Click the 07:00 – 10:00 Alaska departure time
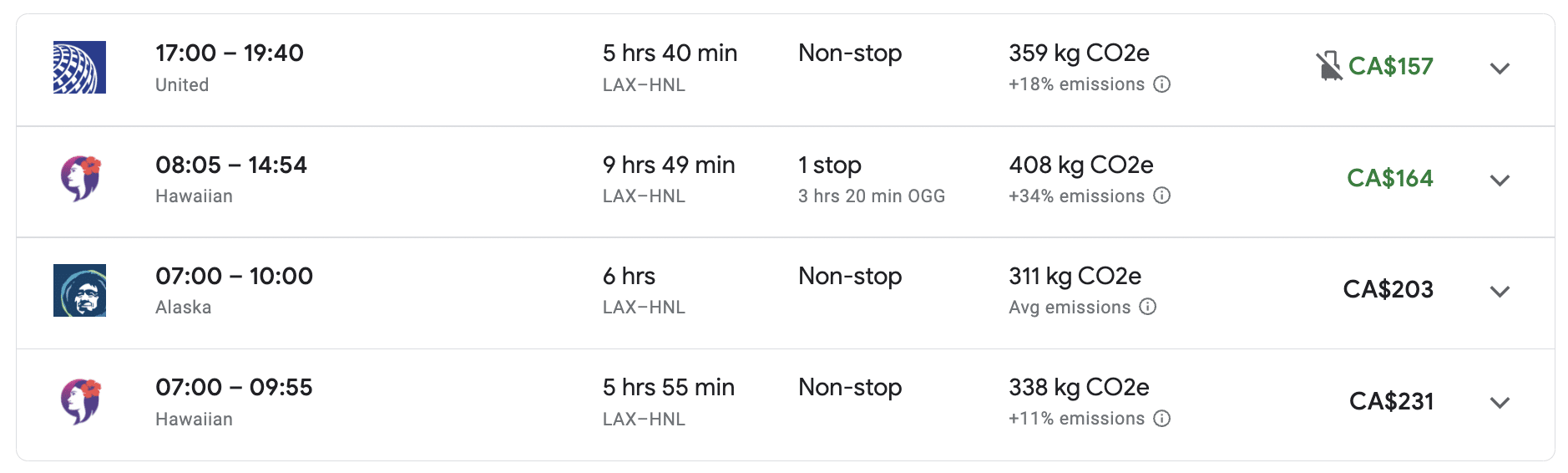The image size is (1568, 473). [x=234, y=276]
